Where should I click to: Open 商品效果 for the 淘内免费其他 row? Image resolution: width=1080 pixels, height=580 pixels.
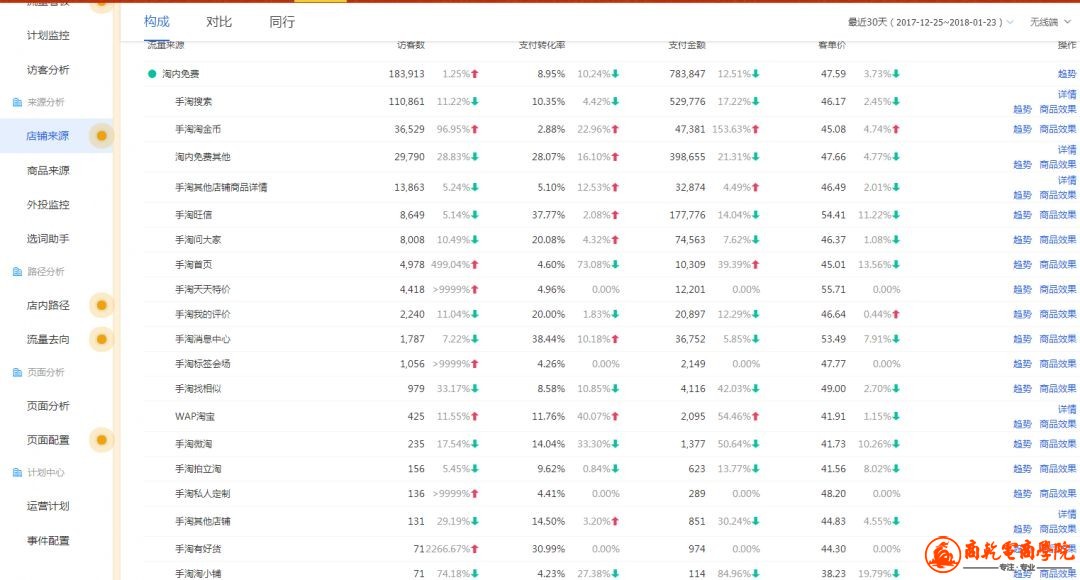pyautogui.click(x=1057, y=164)
